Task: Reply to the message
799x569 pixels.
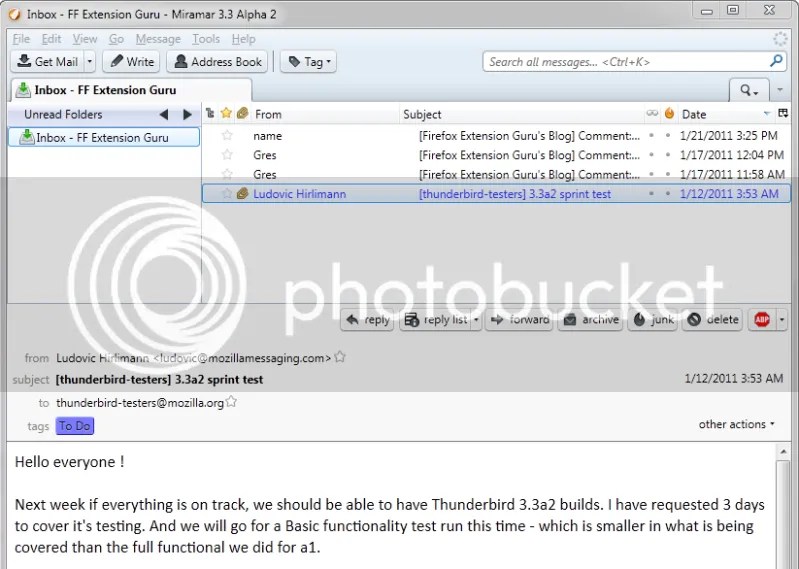Action: pyautogui.click(x=367, y=320)
